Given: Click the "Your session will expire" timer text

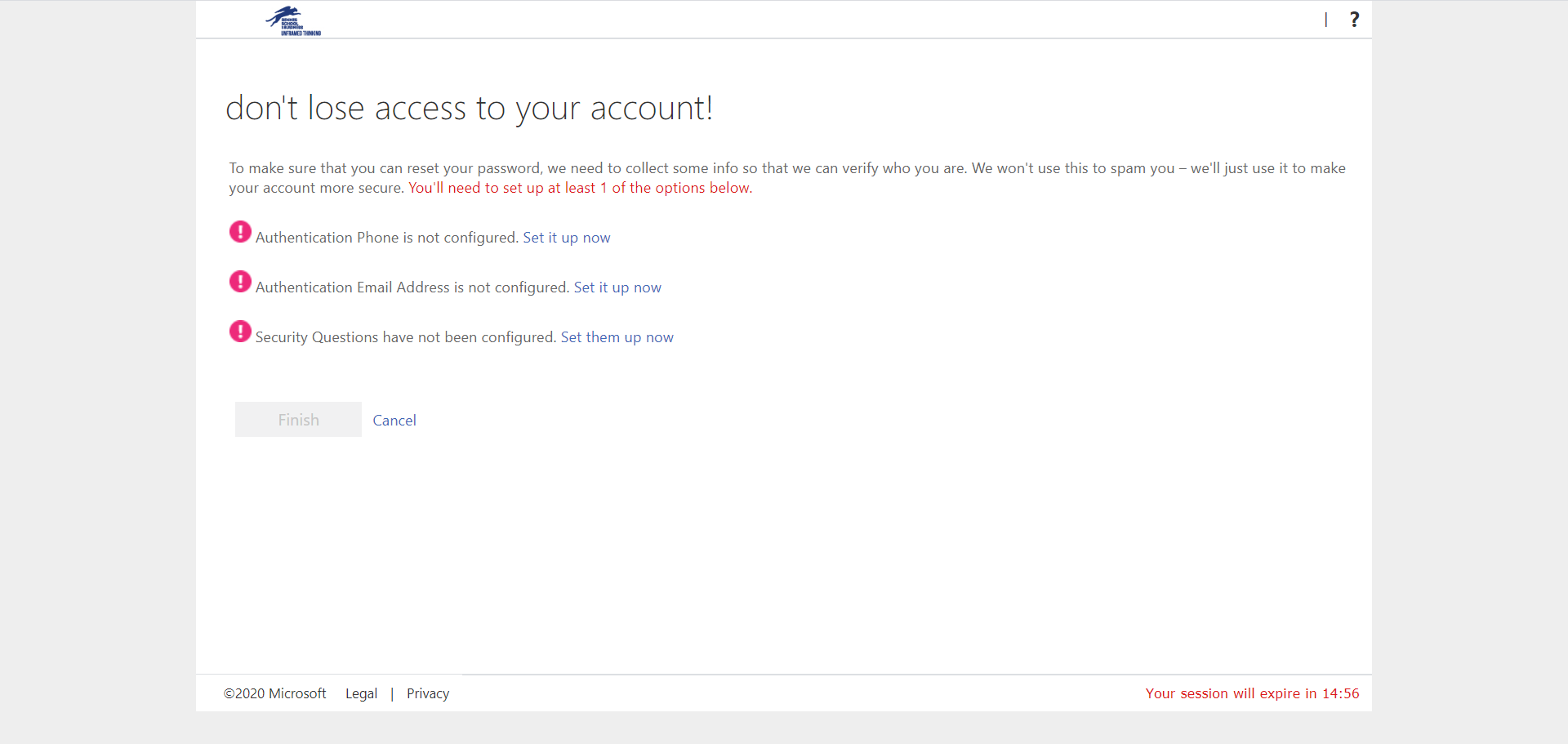Looking at the screenshot, I should tap(1252, 693).
